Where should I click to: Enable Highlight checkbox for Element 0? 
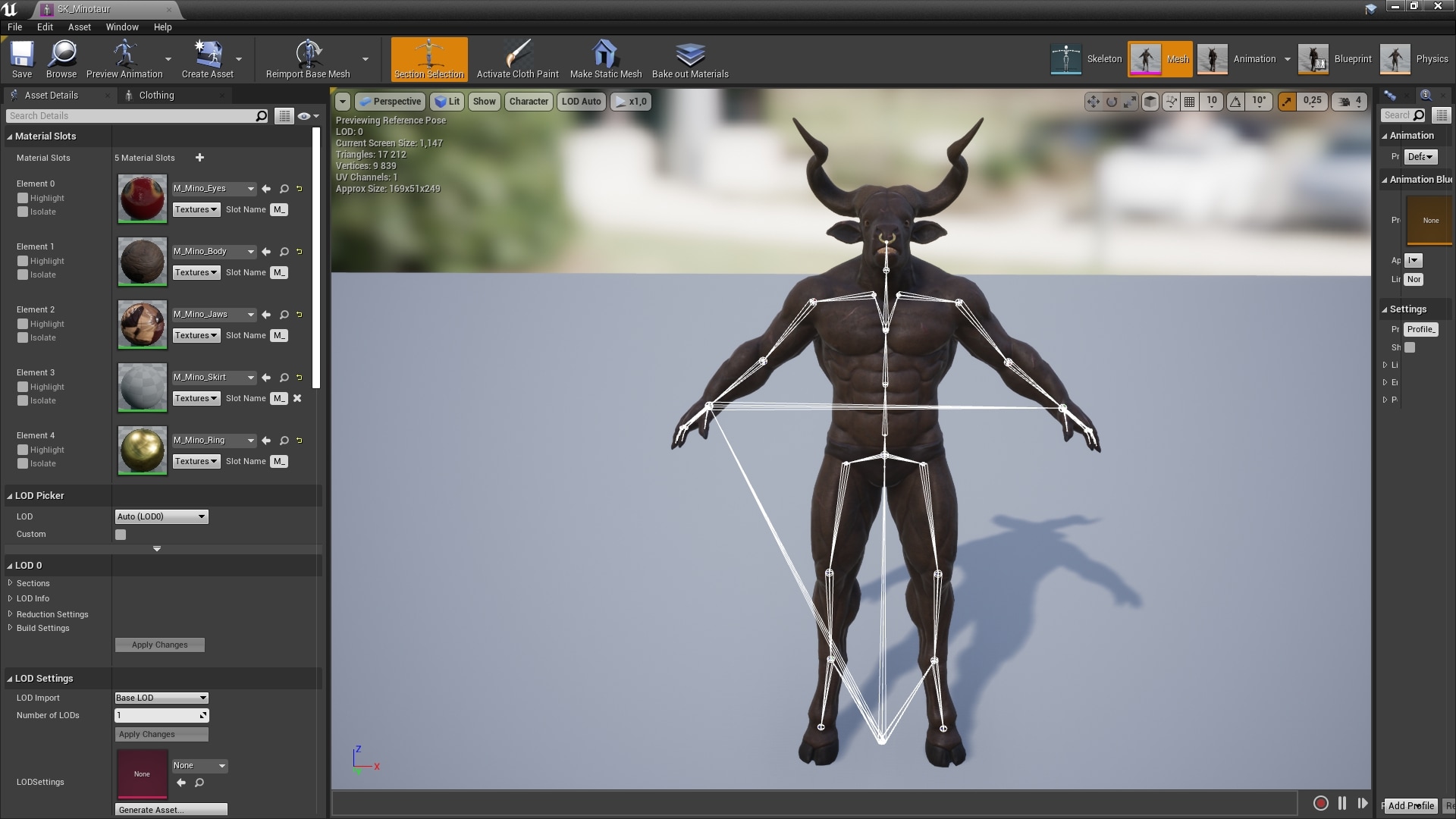[23, 198]
